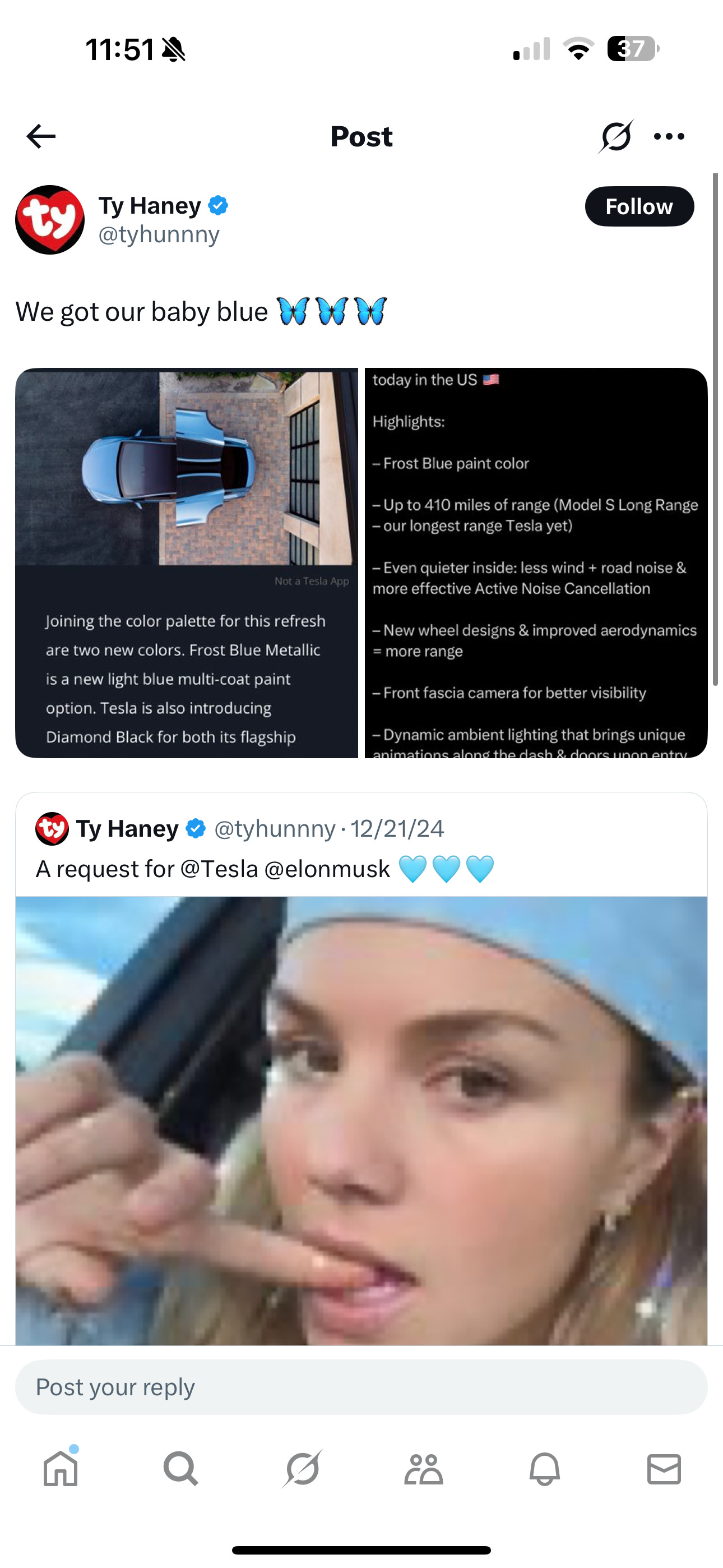The image size is (723, 1568).
Task: Tap the back arrow icon
Action: 41,136
